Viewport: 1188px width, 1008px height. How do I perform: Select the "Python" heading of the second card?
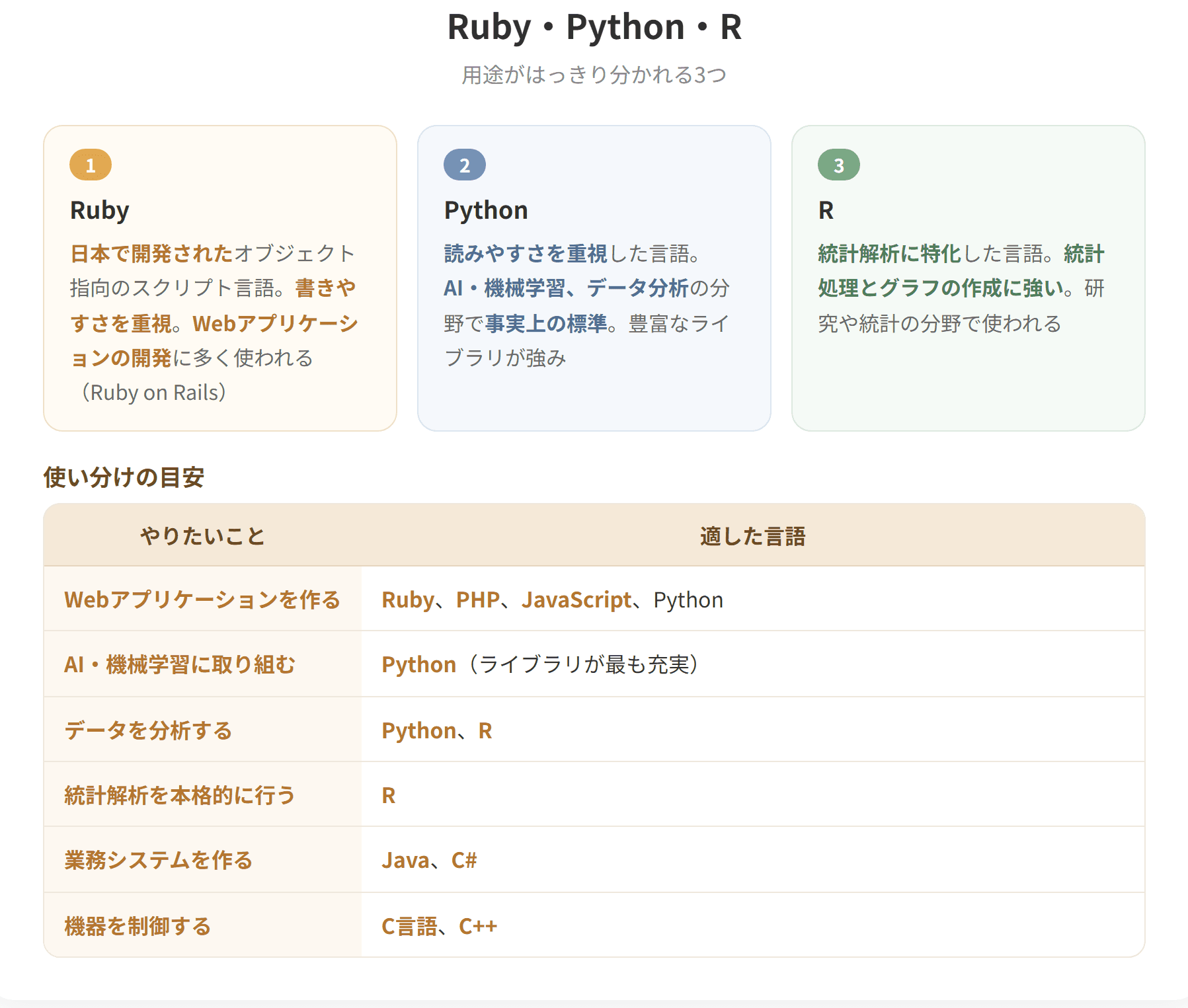486,210
